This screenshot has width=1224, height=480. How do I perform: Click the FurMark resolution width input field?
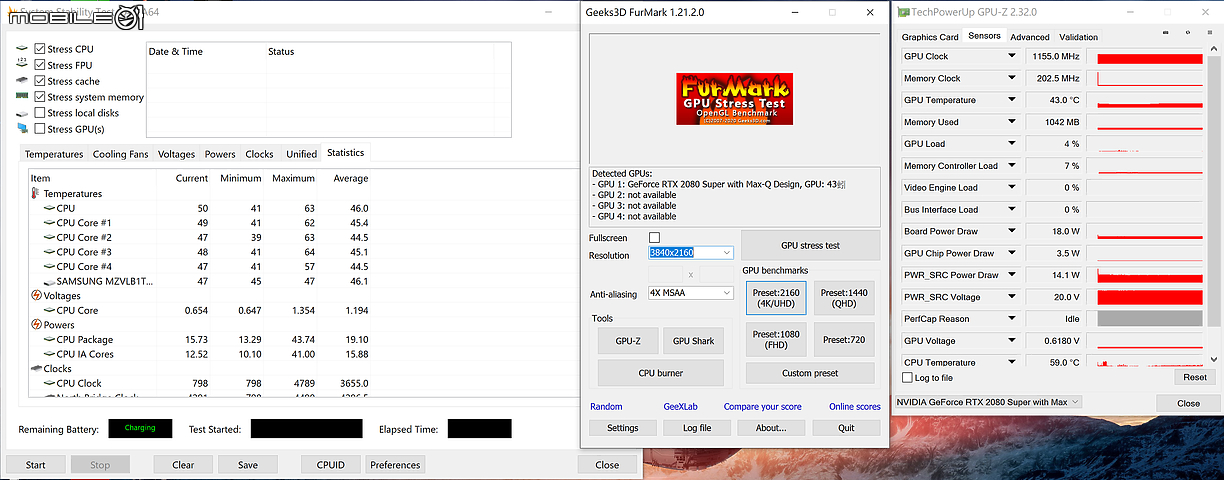667,274
